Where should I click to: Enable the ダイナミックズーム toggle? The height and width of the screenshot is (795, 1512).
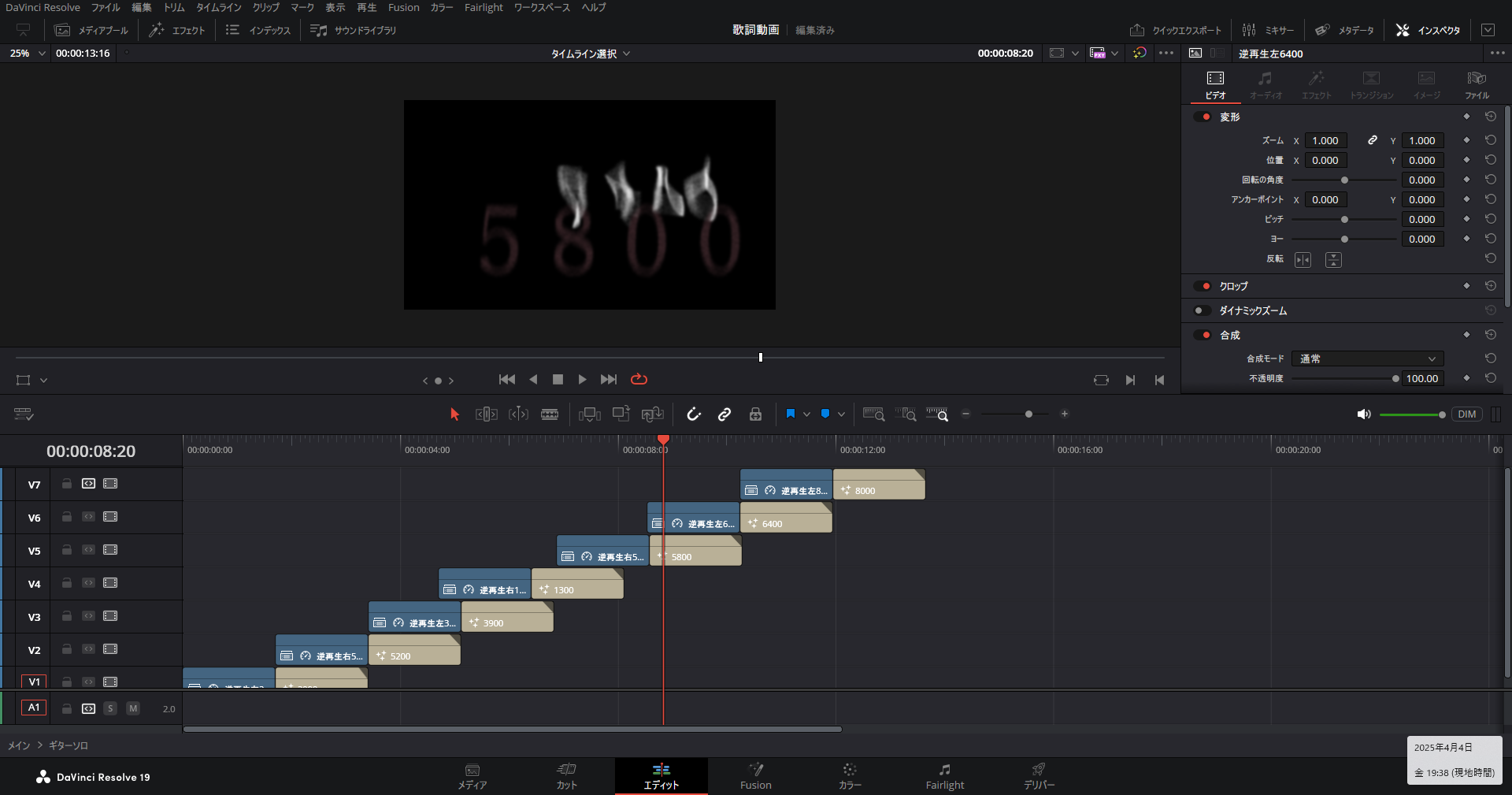coord(1203,310)
